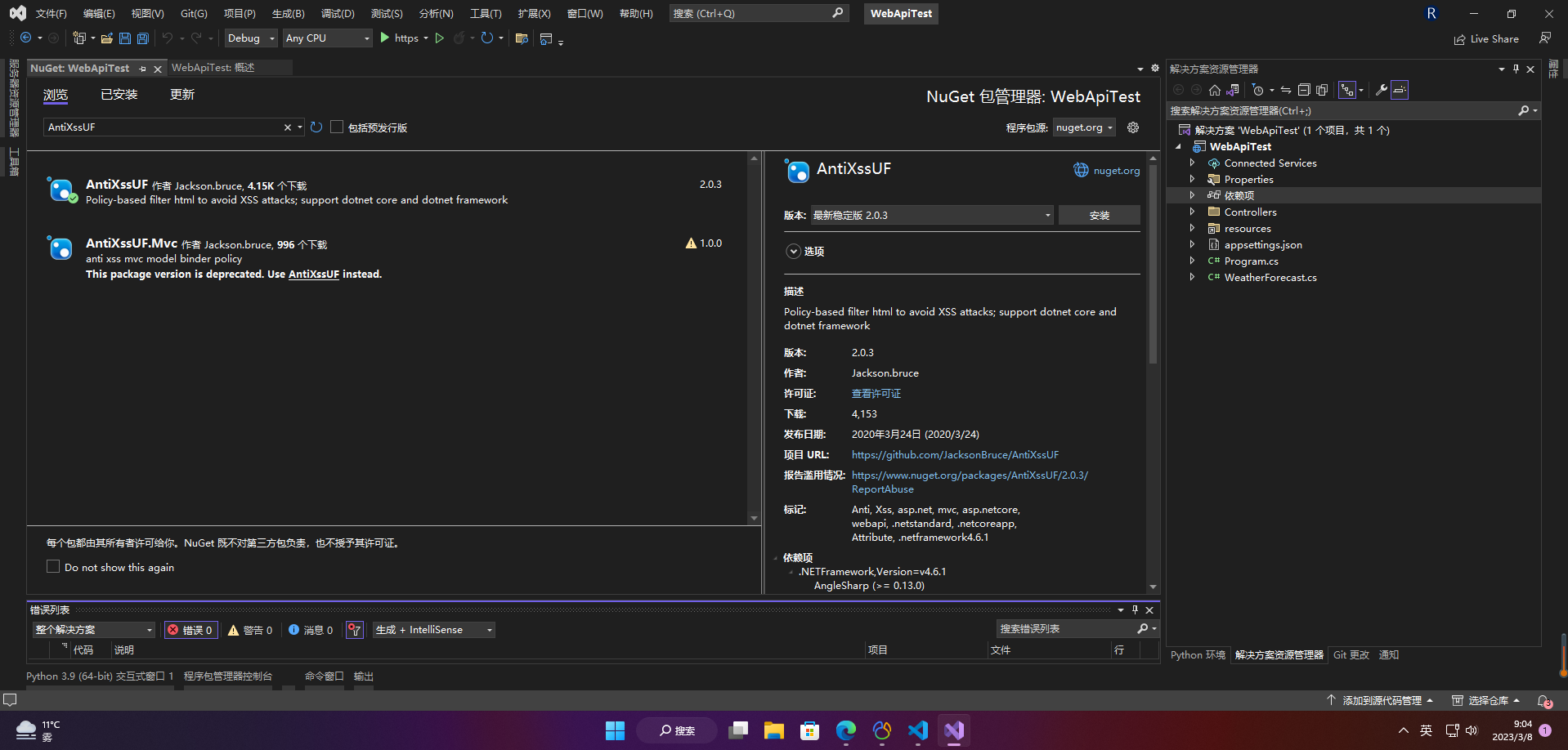The width and height of the screenshot is (1568, 750).
Task: Click 添加到源代码管理 in the status bar
Action: (x=1380, y=701)
